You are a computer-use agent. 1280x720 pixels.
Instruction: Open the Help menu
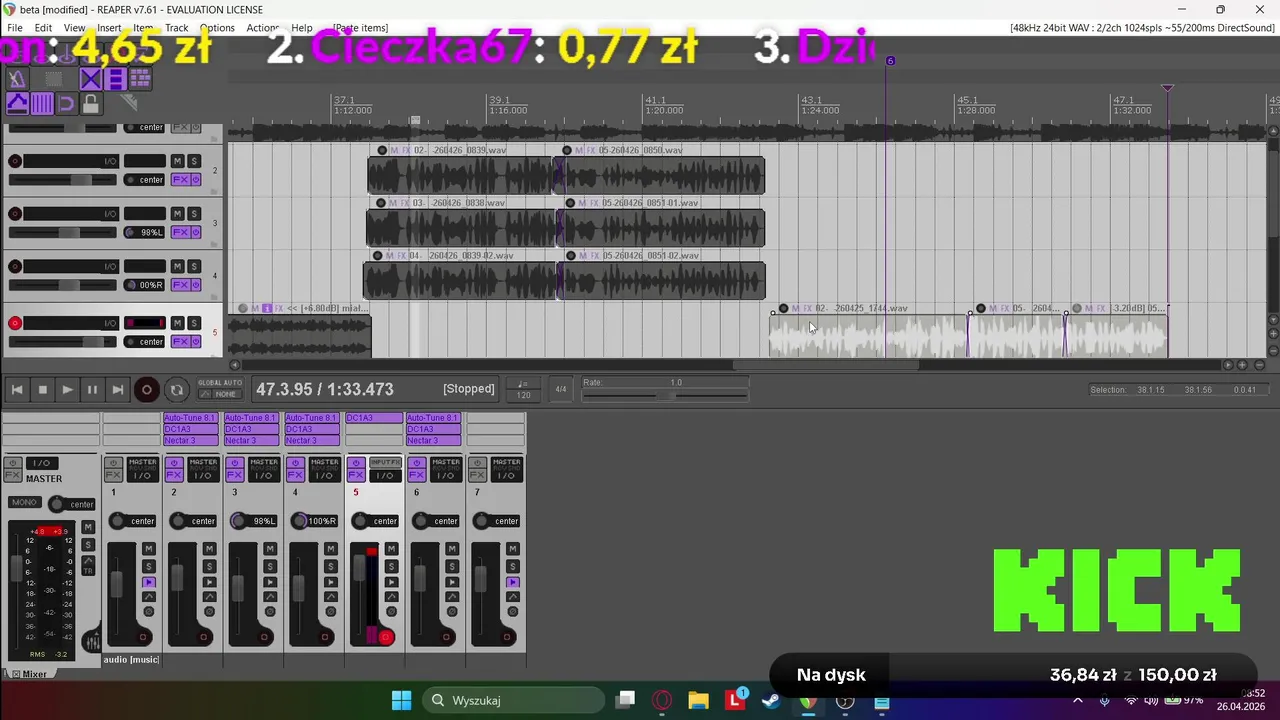click(301, 28)
